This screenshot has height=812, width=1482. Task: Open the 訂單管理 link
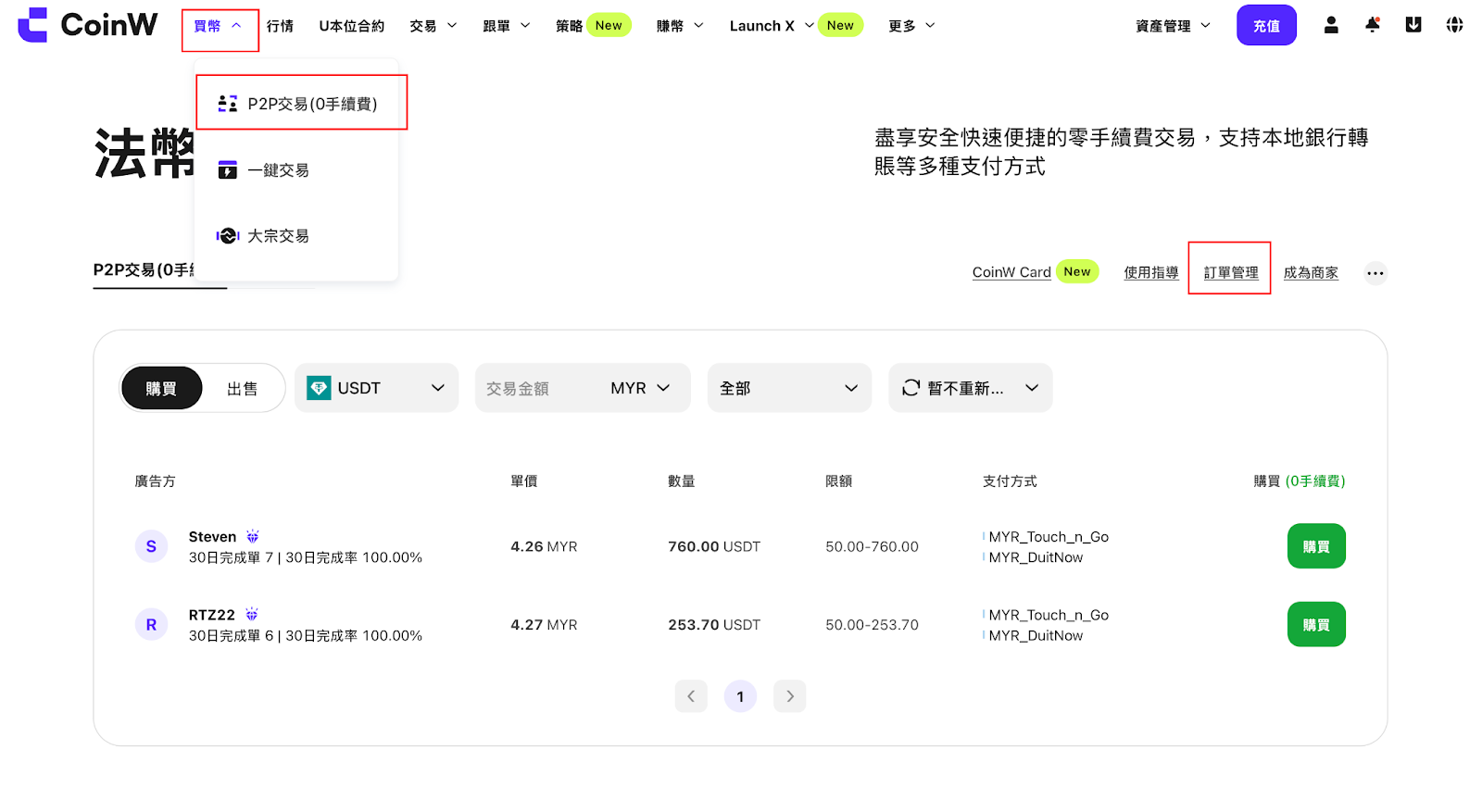click(x=1231, y=272)
